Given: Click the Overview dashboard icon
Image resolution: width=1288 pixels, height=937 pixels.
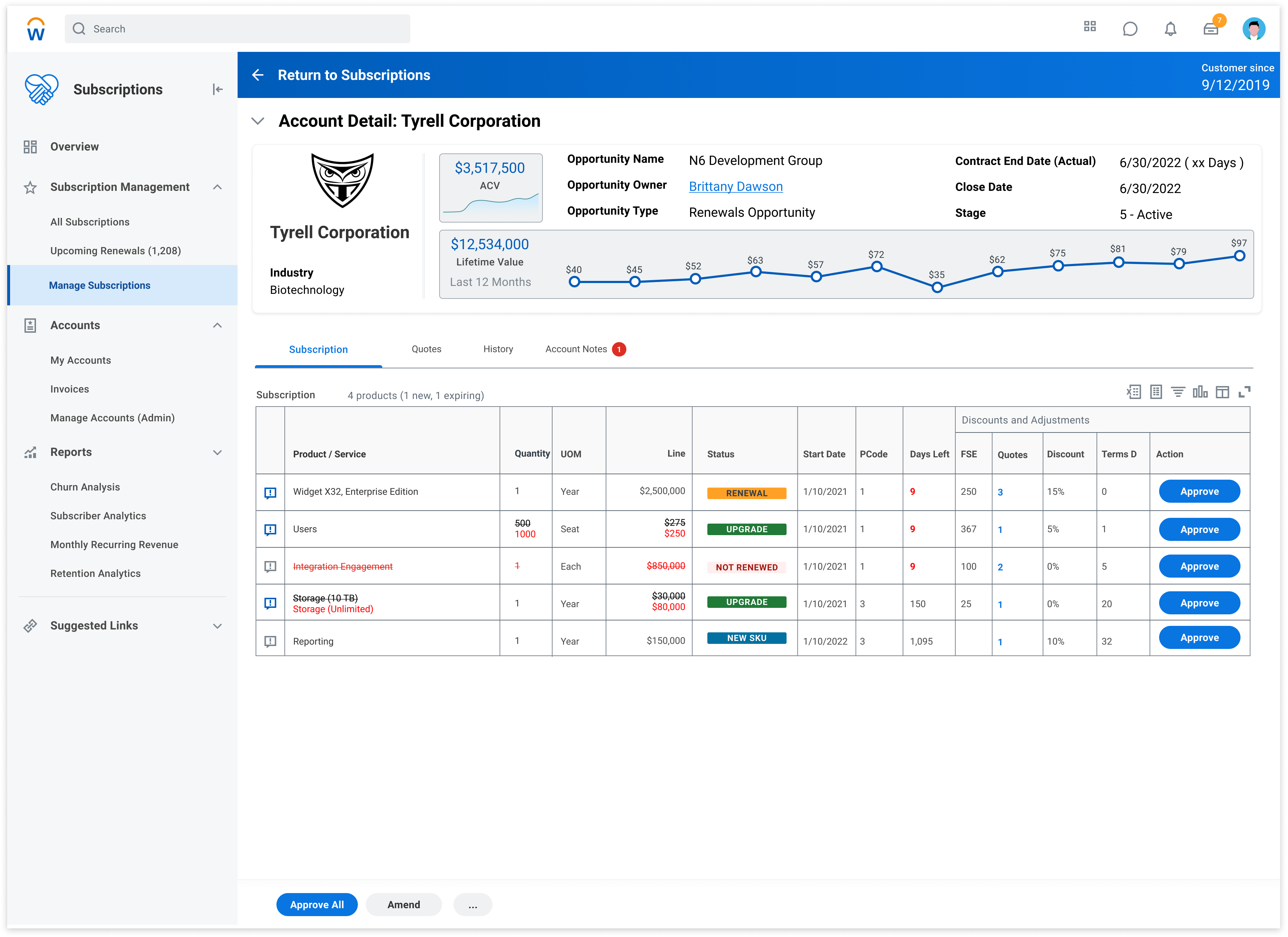Looking at the screenshot, I should pos(30,147).
